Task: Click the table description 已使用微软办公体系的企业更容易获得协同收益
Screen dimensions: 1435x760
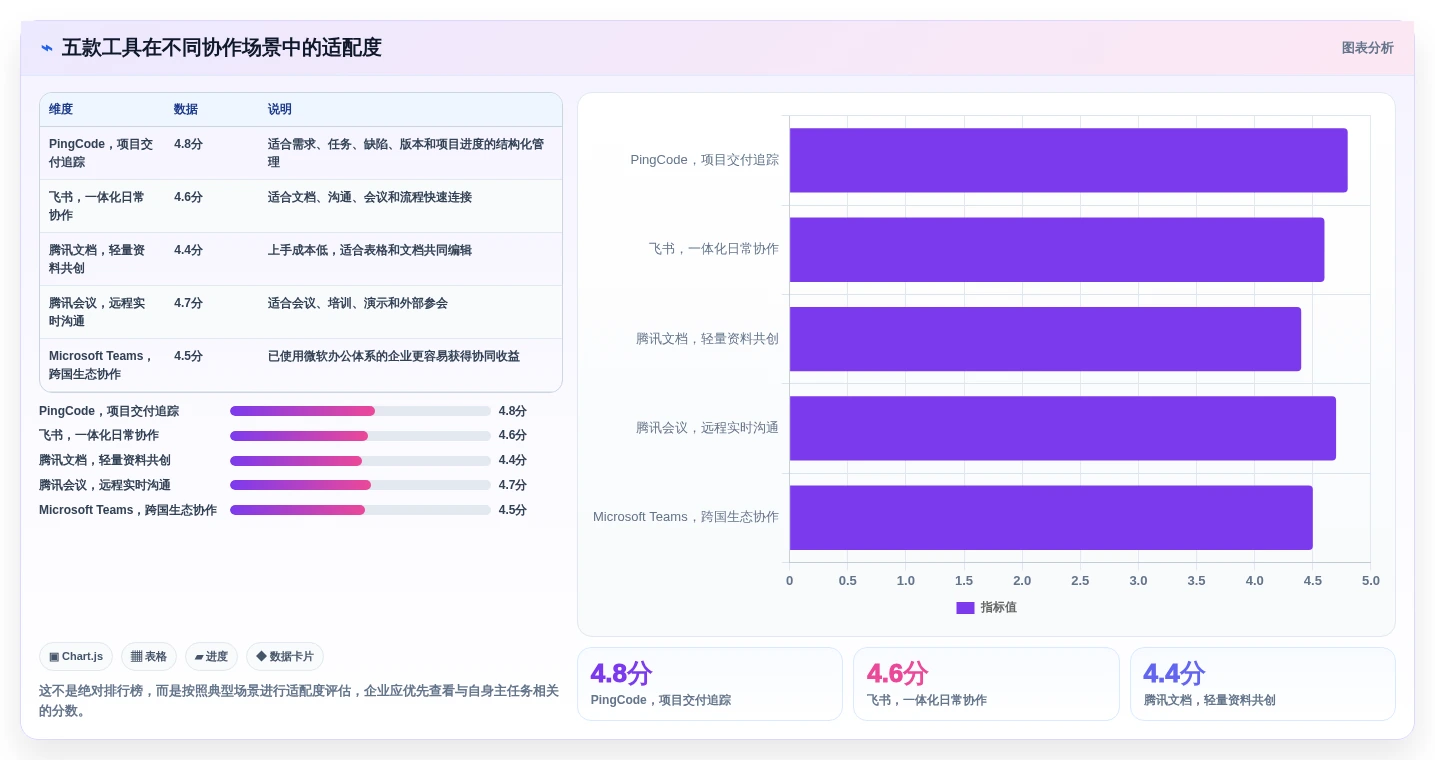Action: pyautogui.click(x=394, y=356)
